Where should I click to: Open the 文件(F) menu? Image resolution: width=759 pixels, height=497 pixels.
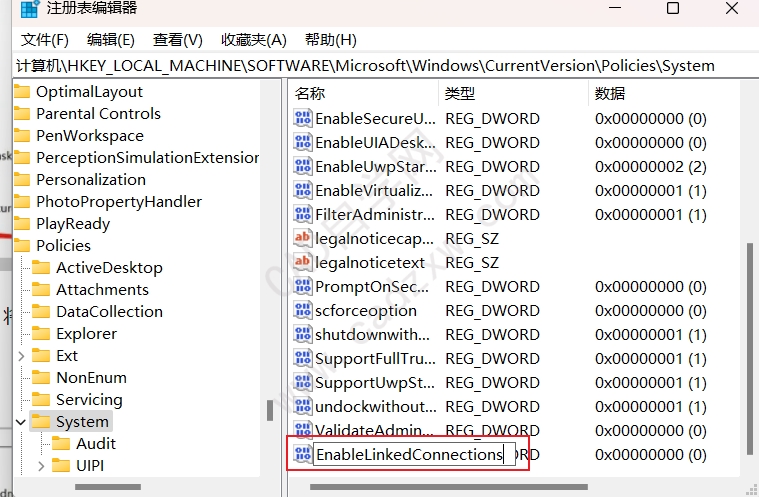45,40
